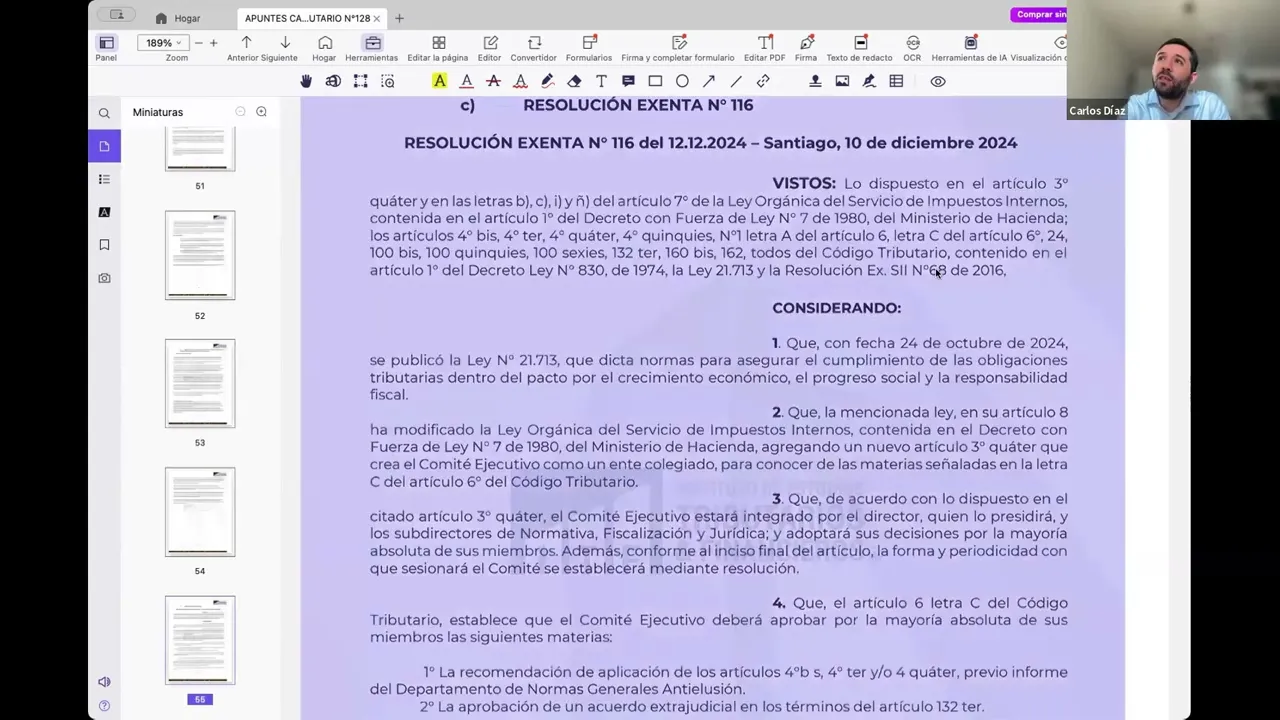Select the eraser annotation tool
This screenshot has height=720, width=1280.
click(x=574, y=81)
